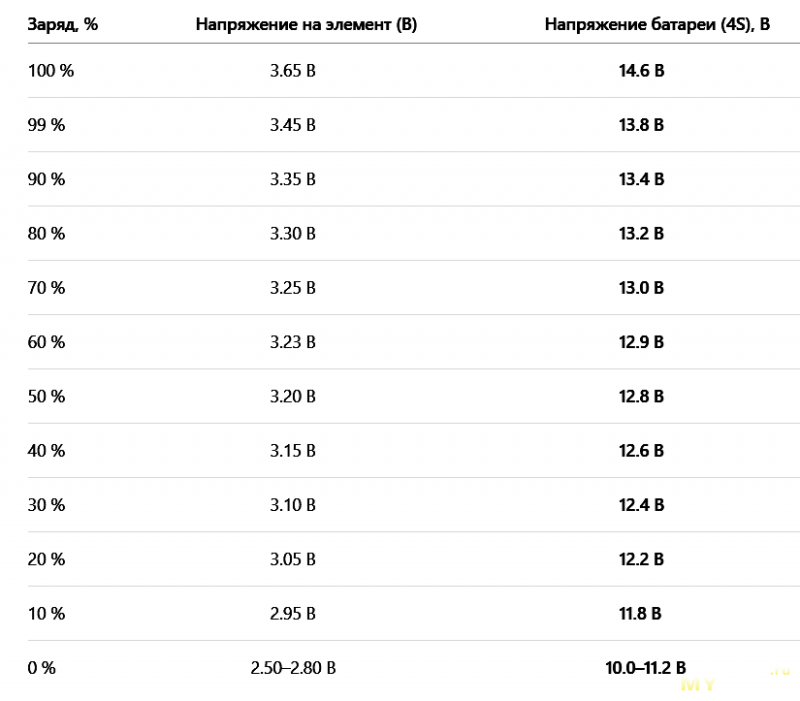Click the 3.23 В element voltage
Viewport: 800px width, 701px height.
(292, 342)
